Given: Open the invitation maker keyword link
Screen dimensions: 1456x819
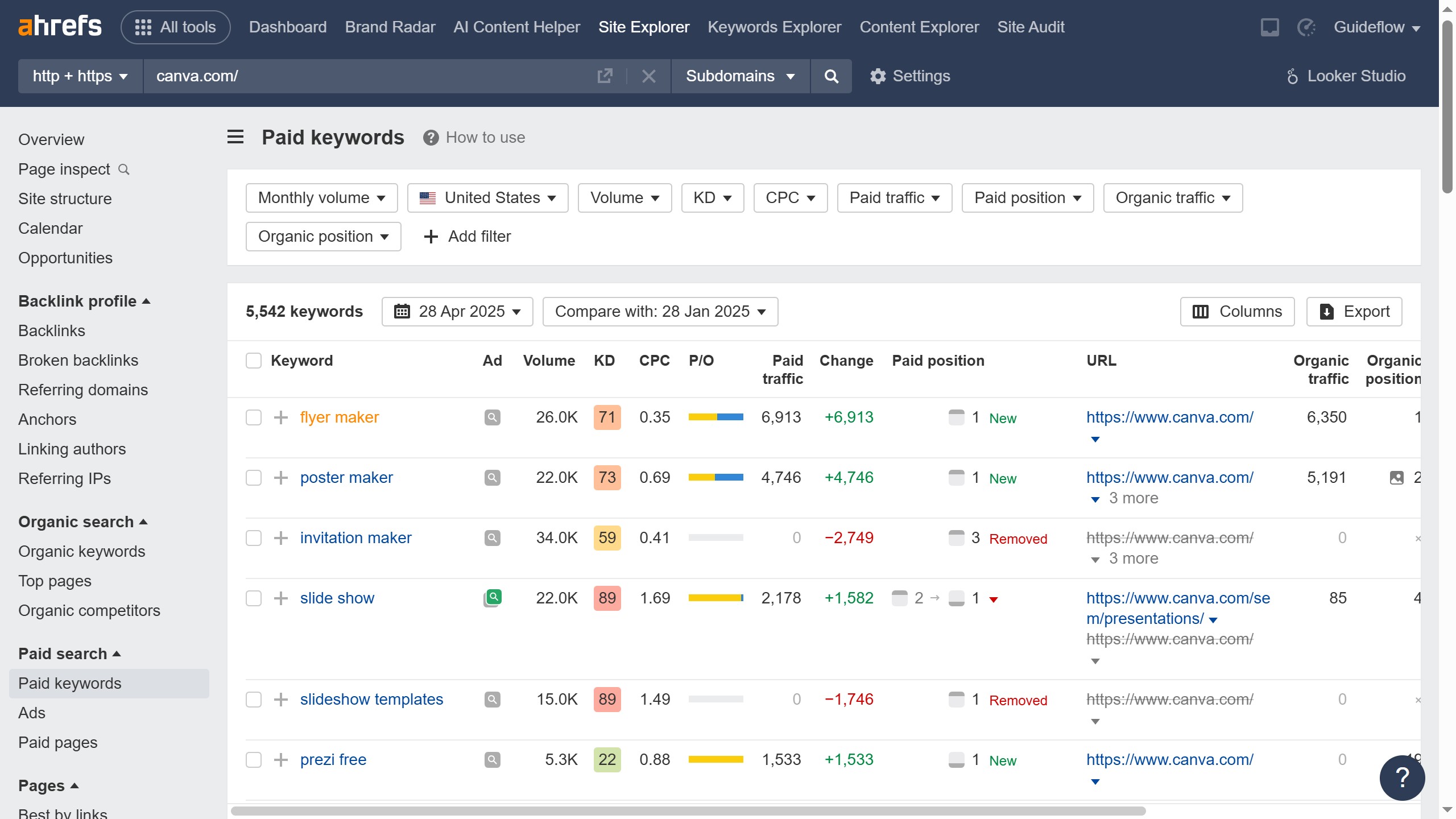Looking at the screenshot, I should click(x=355, y=537).
